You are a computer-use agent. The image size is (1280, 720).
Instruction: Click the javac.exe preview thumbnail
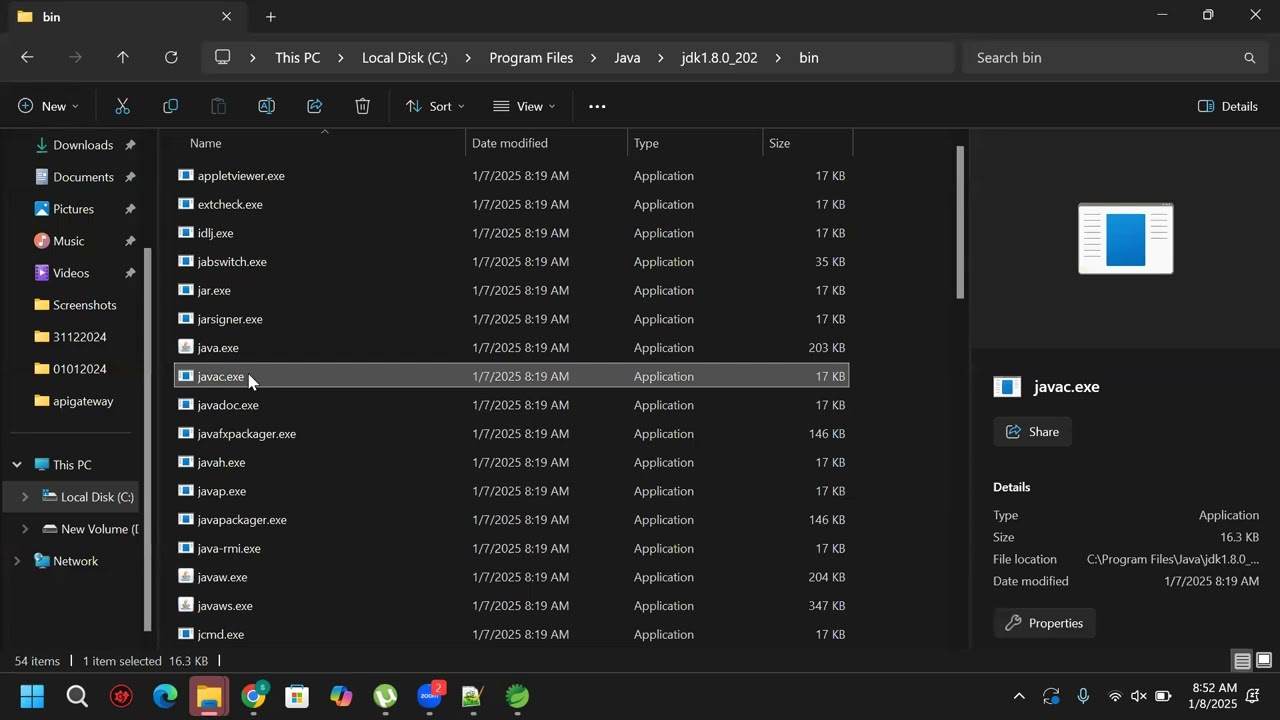click(1126, 239)
